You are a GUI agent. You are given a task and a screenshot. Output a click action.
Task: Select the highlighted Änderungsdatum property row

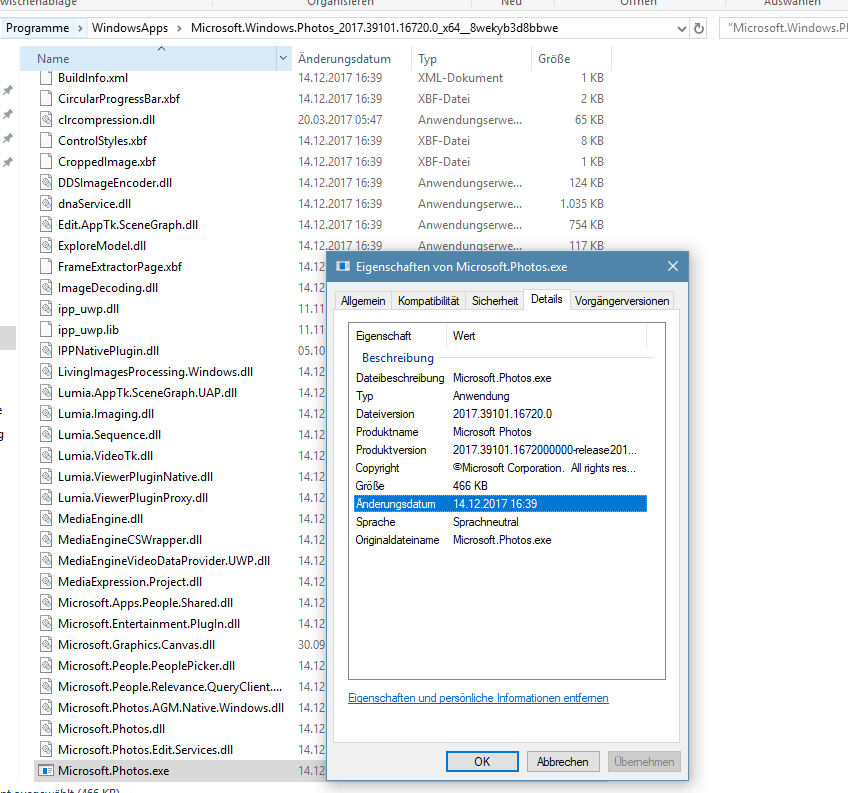point(500,504)
